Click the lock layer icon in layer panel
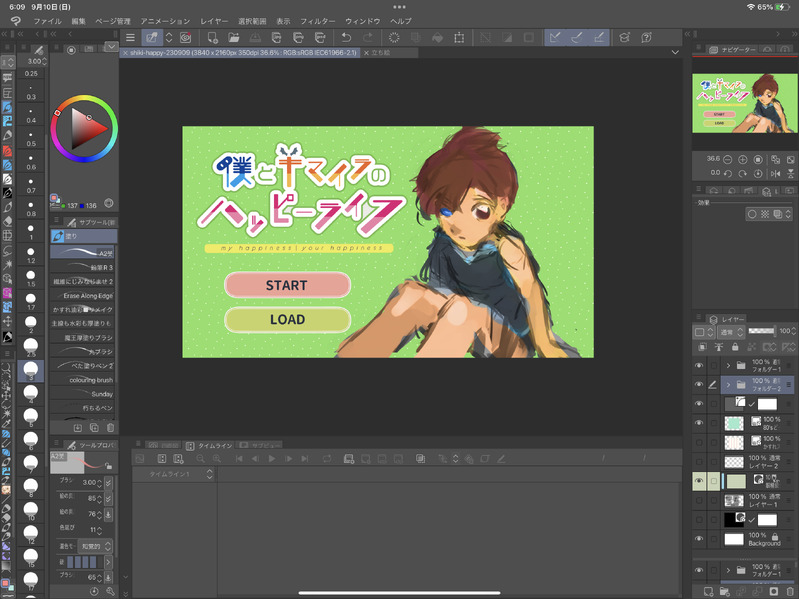Viewport: 799px width, 599px height. click(x=735, y=347)
